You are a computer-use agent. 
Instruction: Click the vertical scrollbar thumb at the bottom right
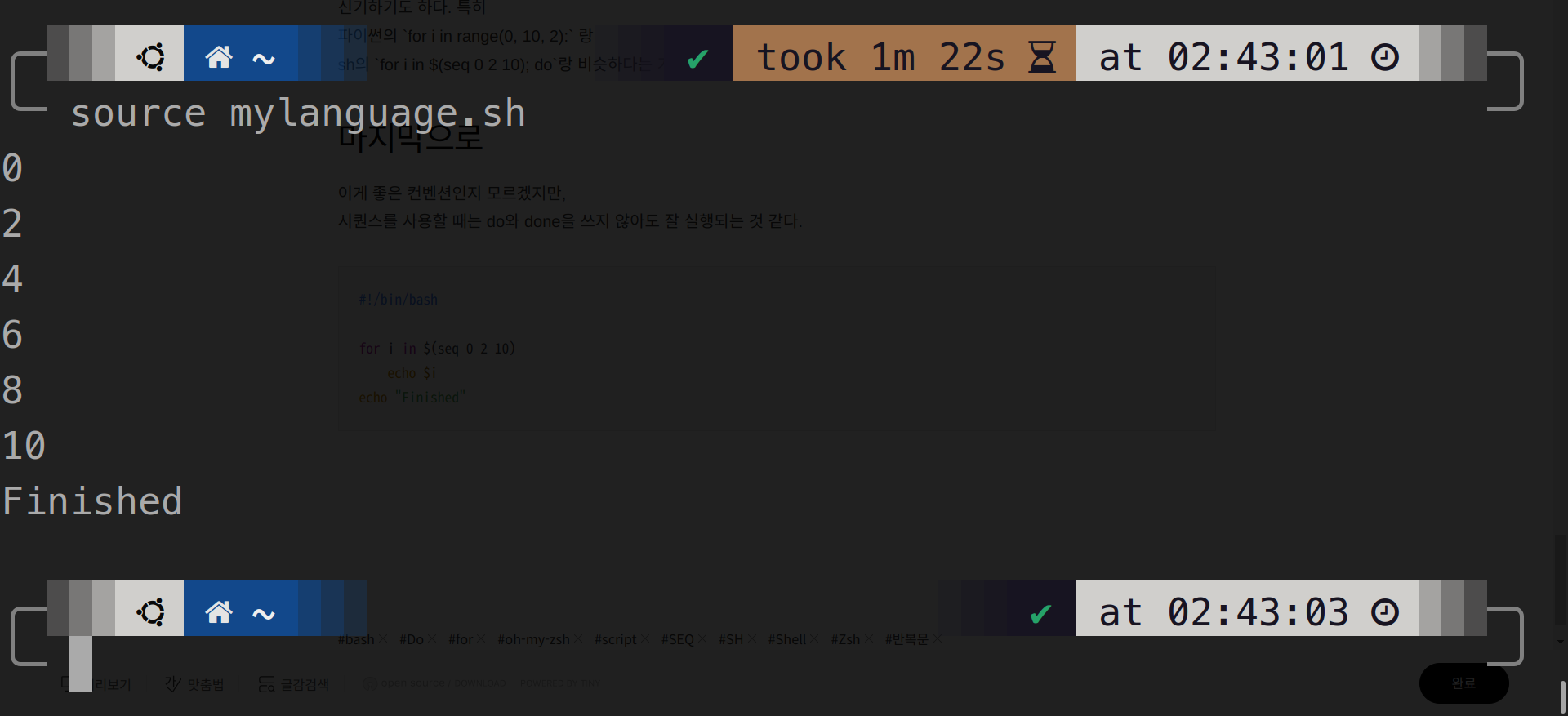1562,696
